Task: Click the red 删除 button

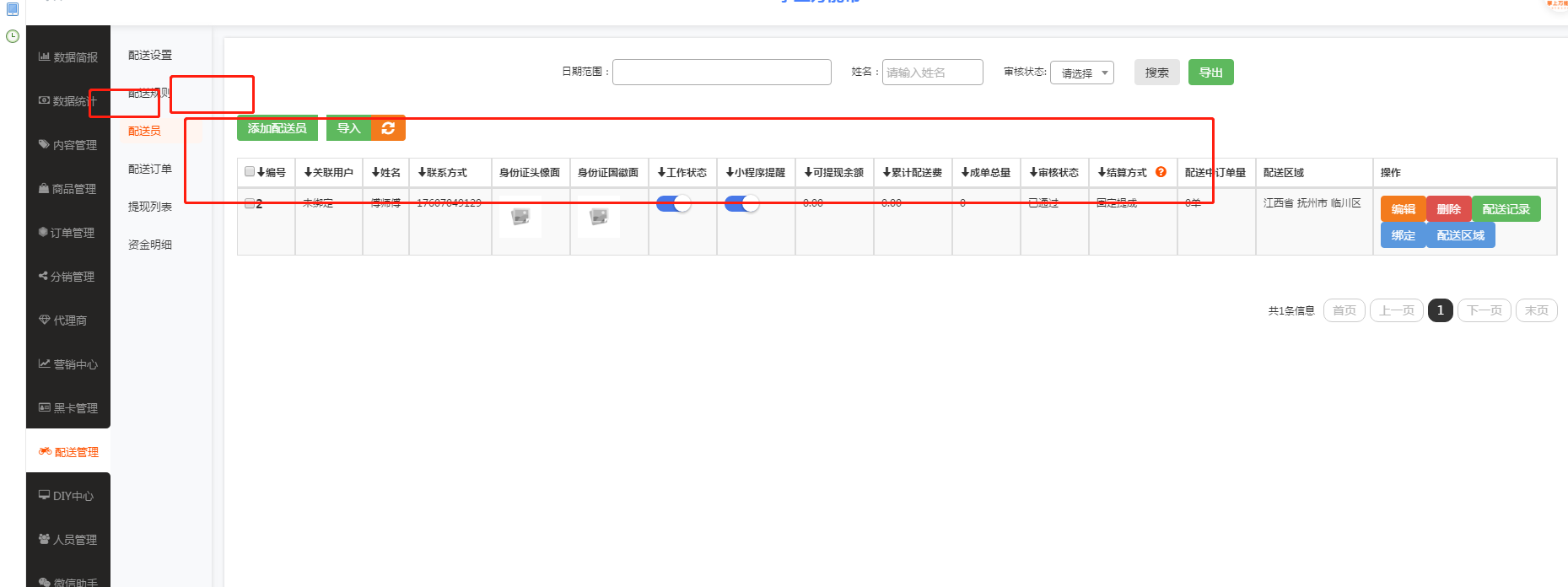Action: point(1448,209)
